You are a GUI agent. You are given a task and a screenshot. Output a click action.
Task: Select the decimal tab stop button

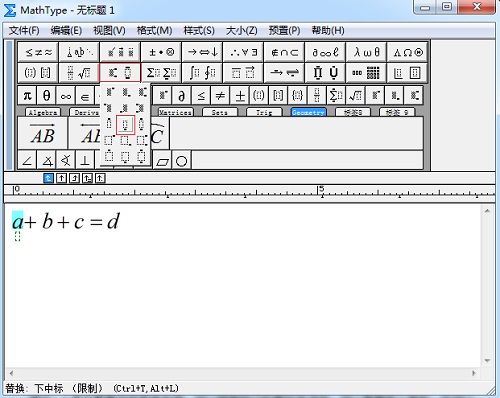point(100,178)
